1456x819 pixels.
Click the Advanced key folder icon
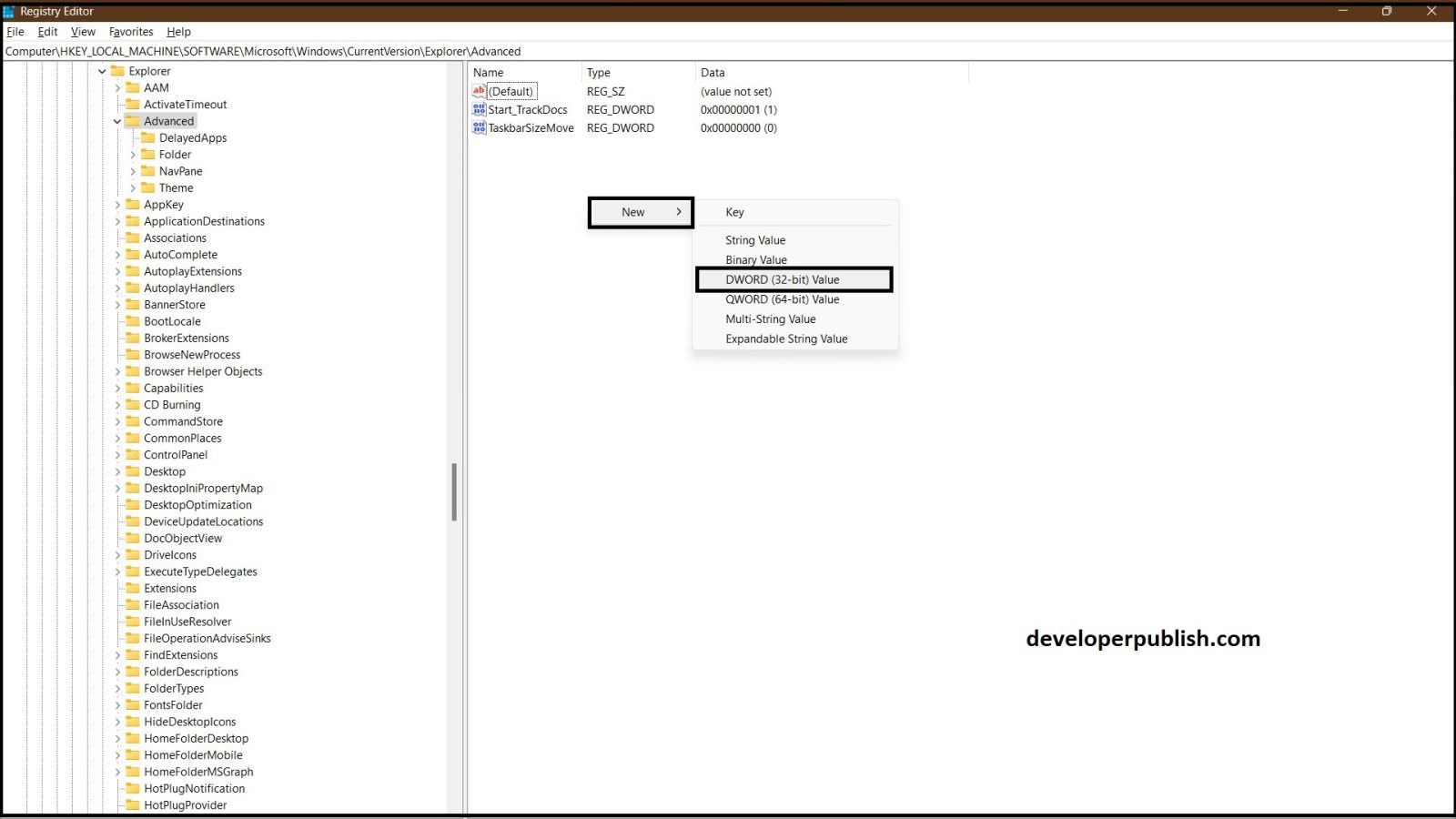133,121
